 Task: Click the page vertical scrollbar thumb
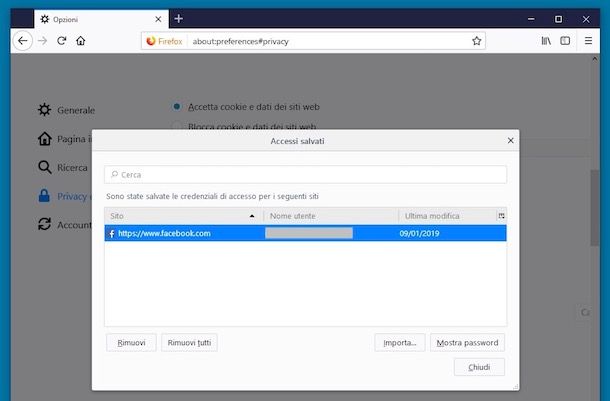coord(594,208)
